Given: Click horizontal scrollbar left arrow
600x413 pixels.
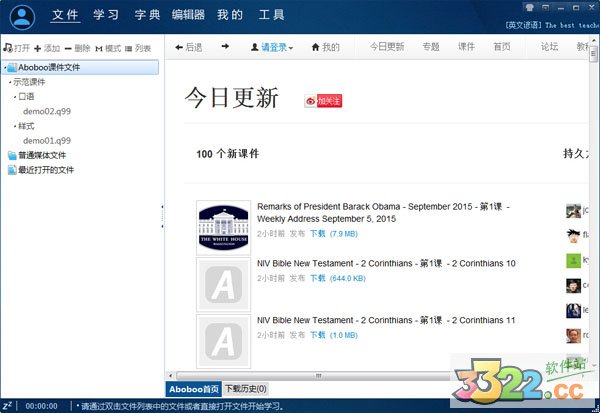Looking at the screenshot, I should click(x=171, y=376).
